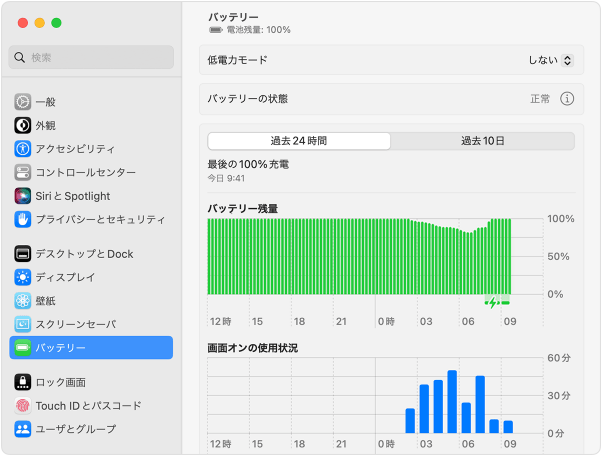Select ユーザとグループ label
This screenshot has height=455, width=602.
(x=76, y=429)
